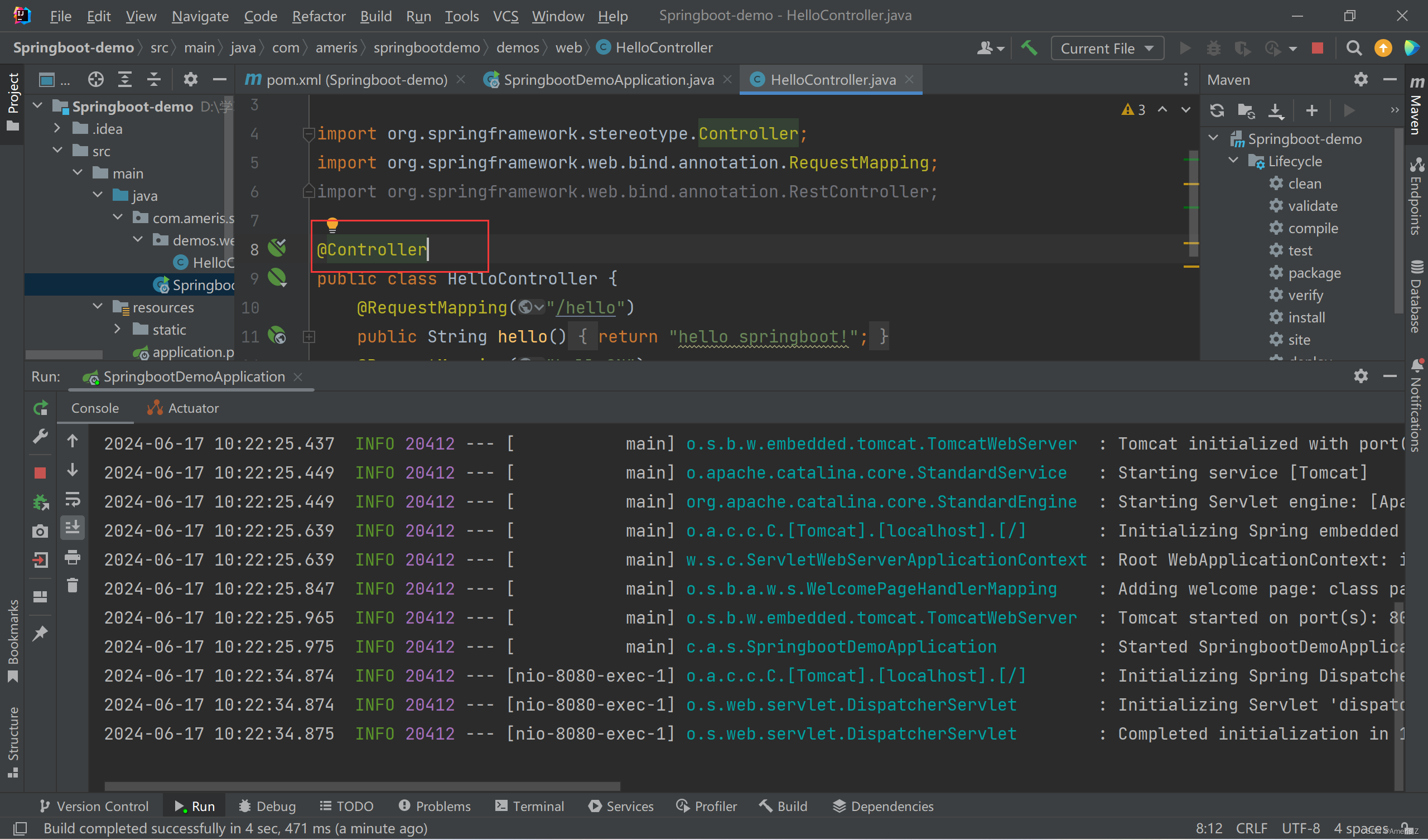Collapse the Lifecycle node in Maven
The image size is (1428, 840).
point(1234,161)
